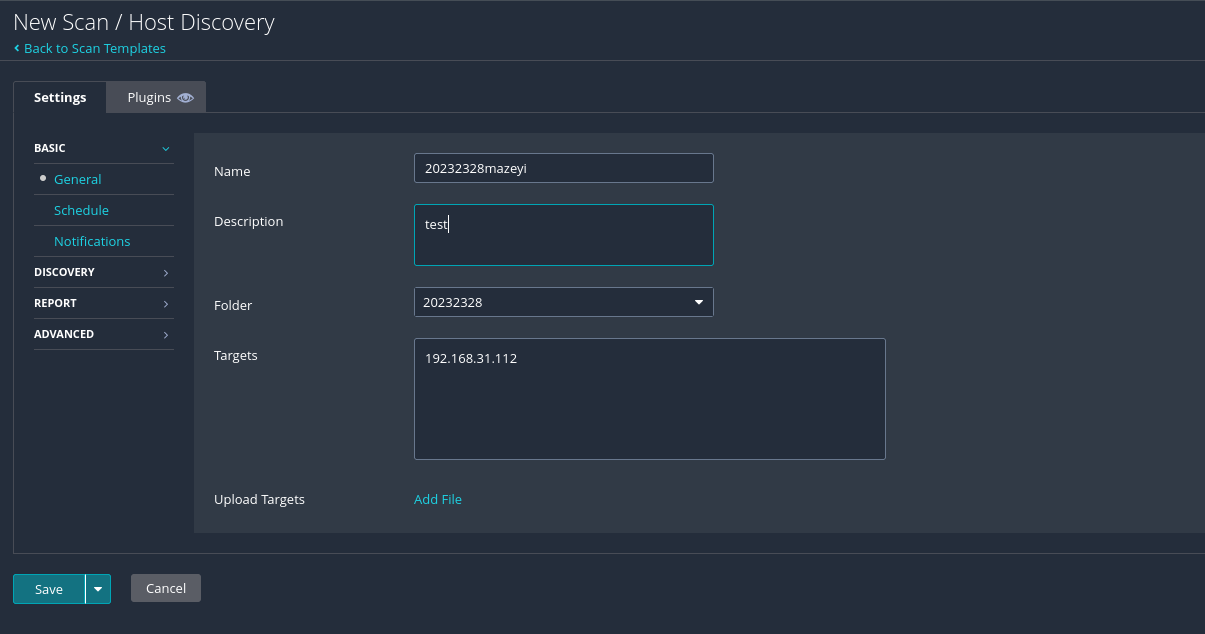Viewport: 1205px width, 634px height.
Task: Open the Notifications settings item
Action: click(92, 242)
